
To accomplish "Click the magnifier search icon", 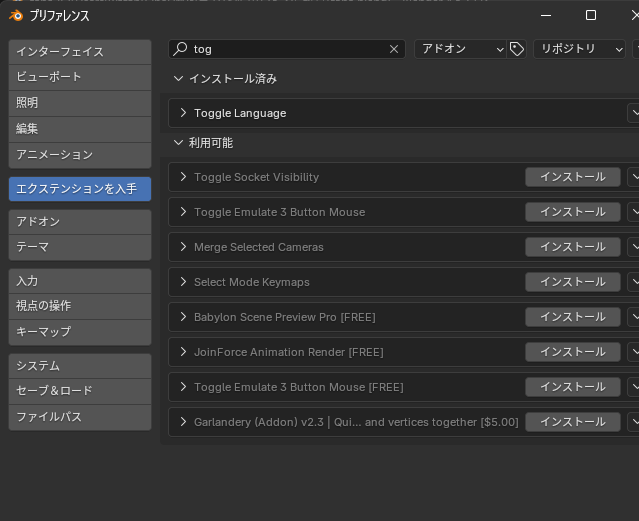I will coord(180,49).
